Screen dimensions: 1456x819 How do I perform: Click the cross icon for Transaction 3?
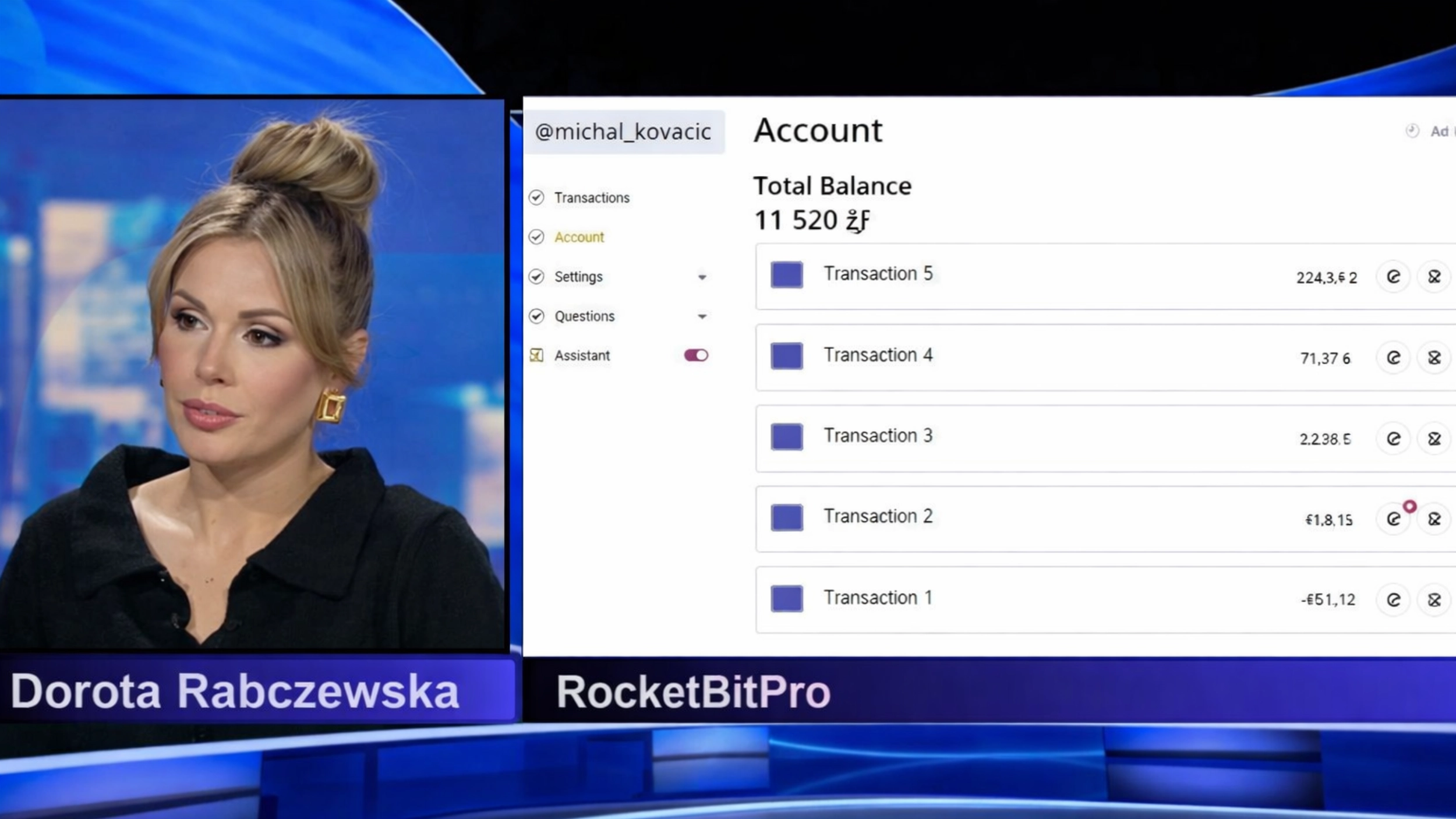coord(1434,439)
